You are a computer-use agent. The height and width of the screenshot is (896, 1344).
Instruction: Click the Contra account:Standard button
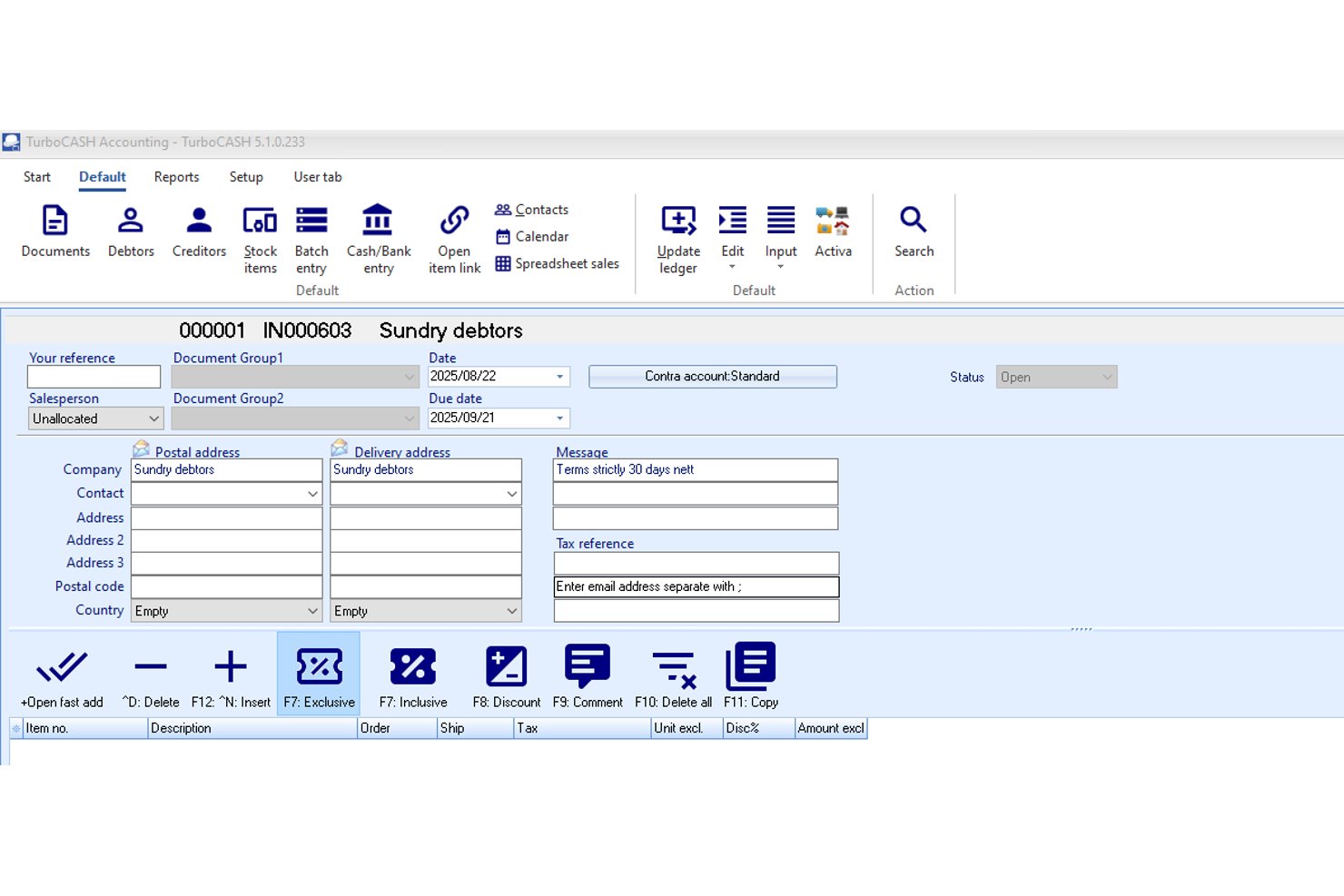[713, 377]
